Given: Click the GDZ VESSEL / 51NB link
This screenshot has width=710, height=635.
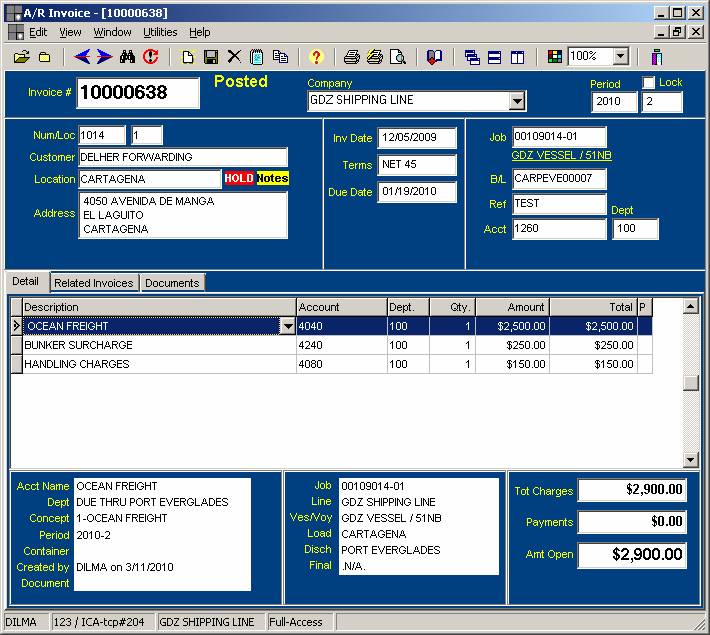Looking at the screenshot, I should [561, 156].
